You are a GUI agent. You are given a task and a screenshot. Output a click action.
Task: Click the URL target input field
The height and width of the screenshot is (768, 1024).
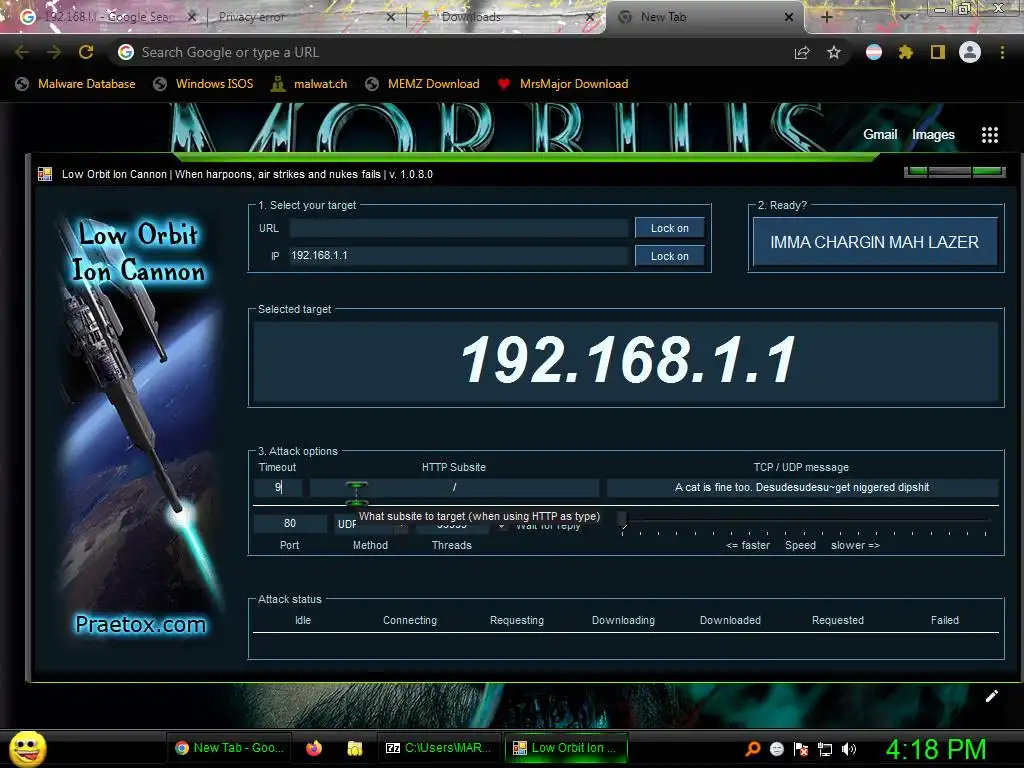click(x=458, y=228)
